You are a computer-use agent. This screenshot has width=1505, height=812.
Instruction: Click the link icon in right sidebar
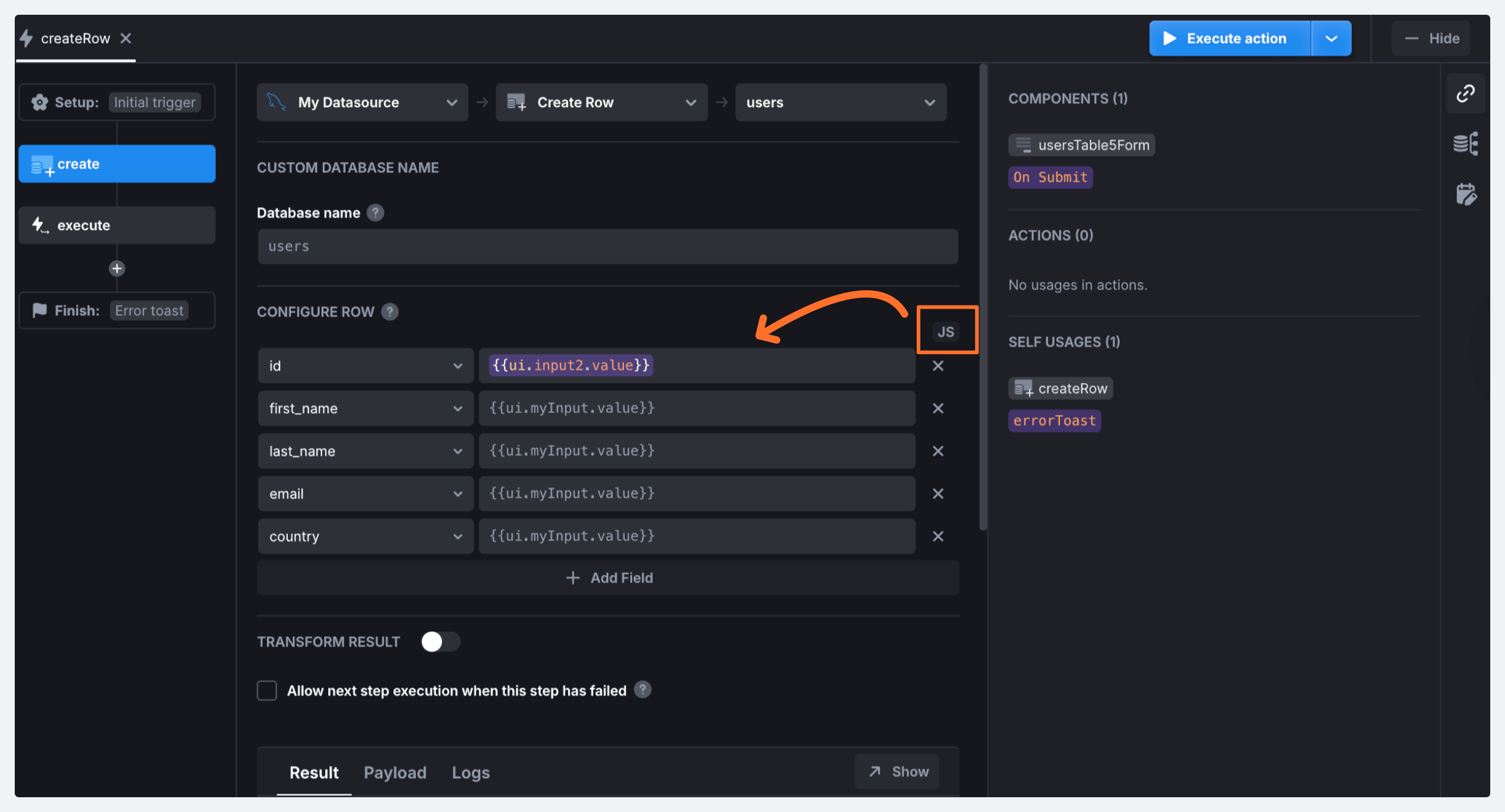click(1466, 93)
